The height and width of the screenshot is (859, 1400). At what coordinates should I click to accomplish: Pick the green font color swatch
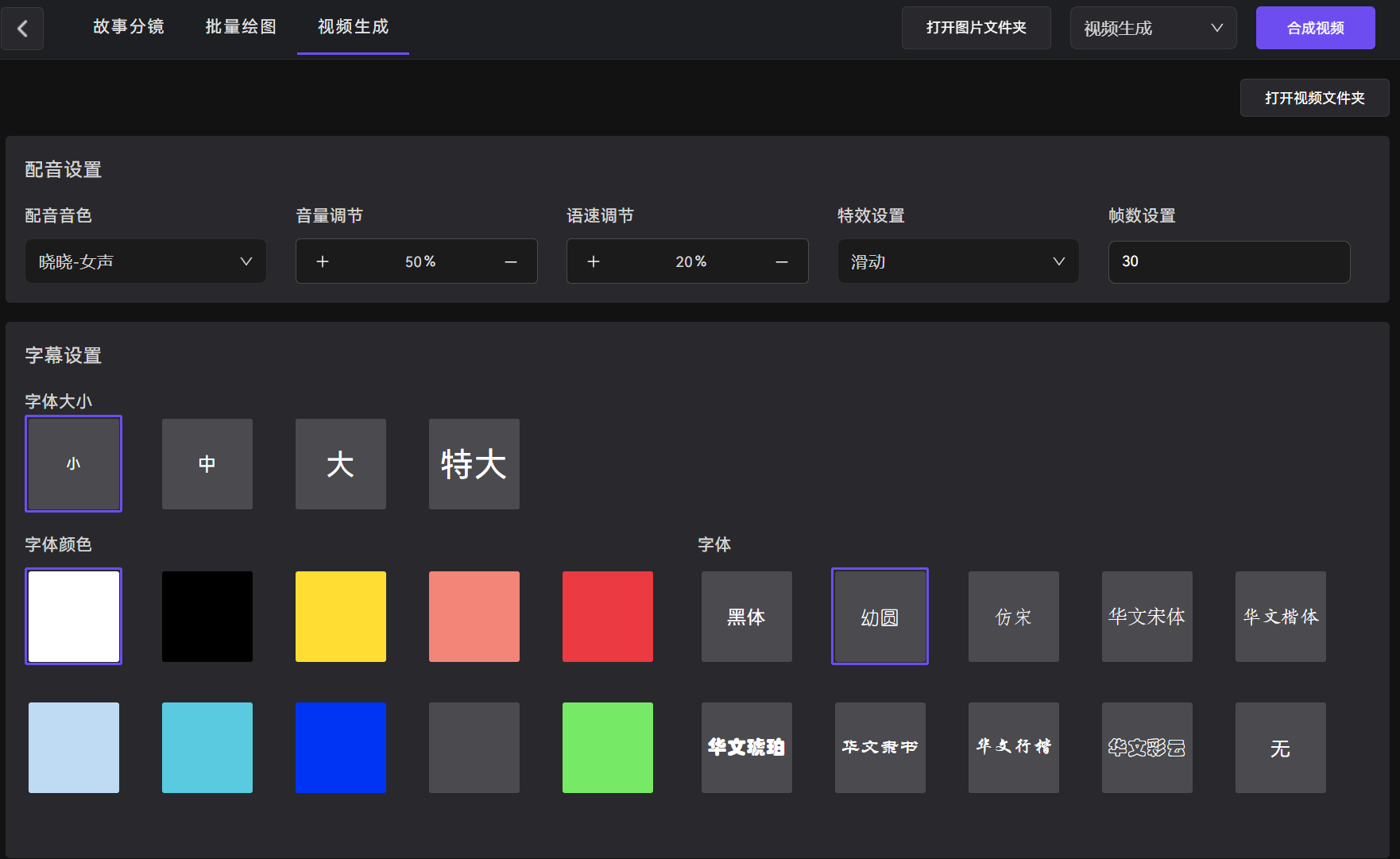click(x=608, y=748)
